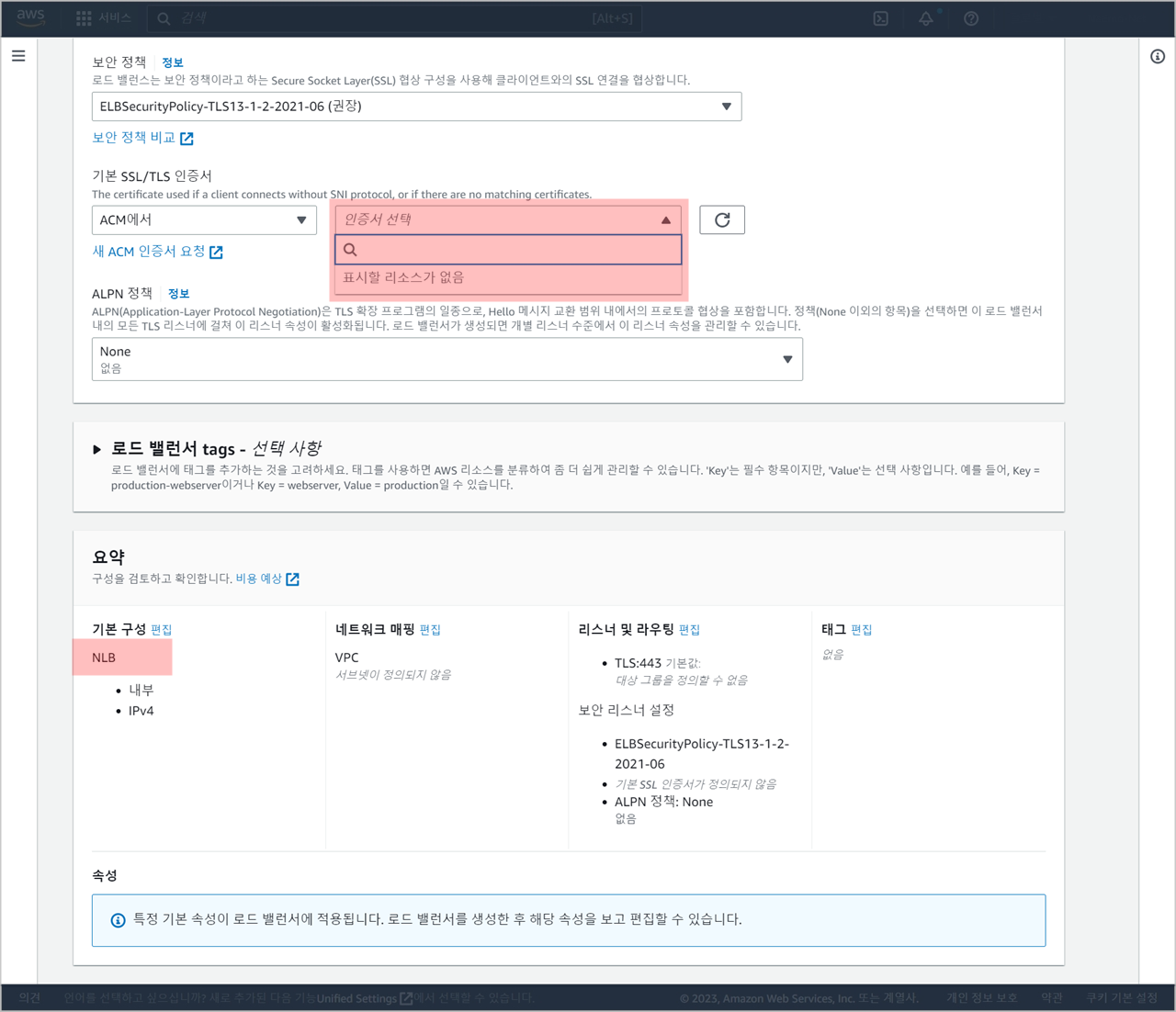Screen dimensions: 1176x1012
Task: Open 정보 link next to 보안 정책
Action: pos(173,62)
